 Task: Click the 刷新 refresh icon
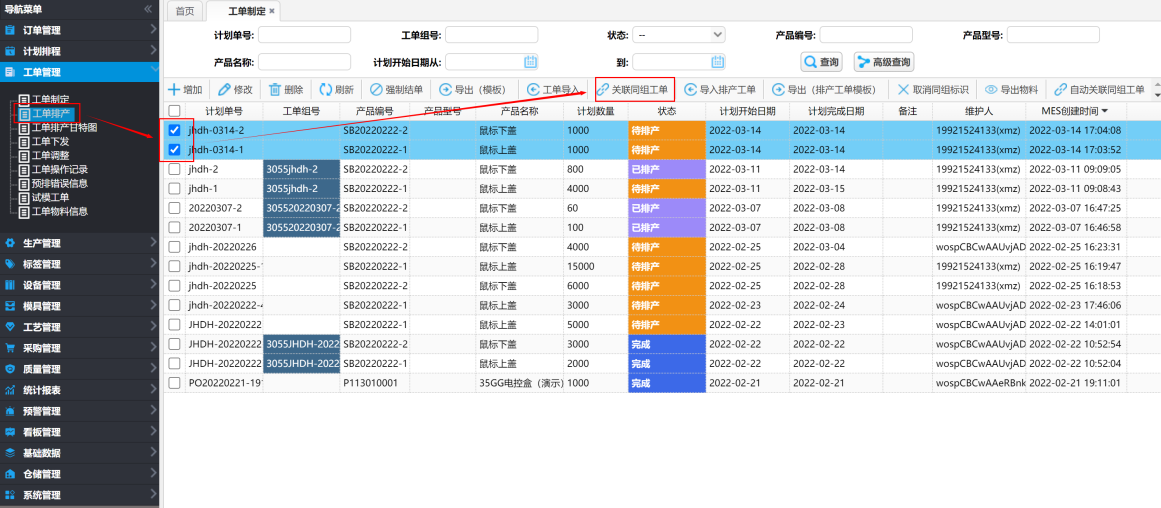[x=326, y=90]
